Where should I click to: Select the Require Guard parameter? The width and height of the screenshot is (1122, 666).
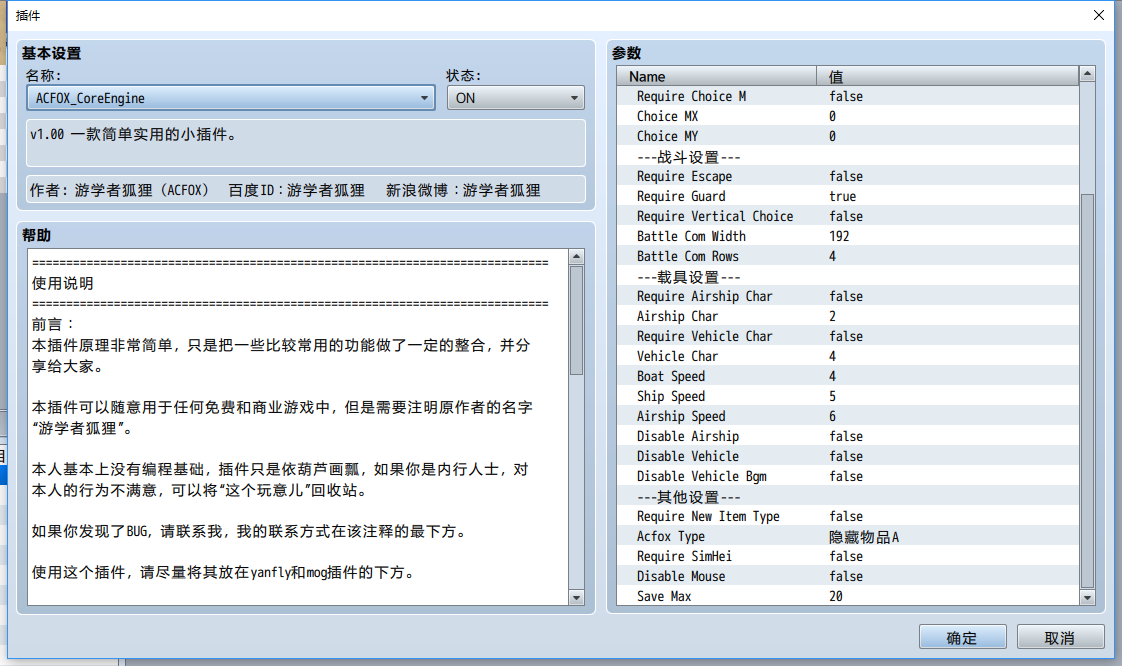848,196
